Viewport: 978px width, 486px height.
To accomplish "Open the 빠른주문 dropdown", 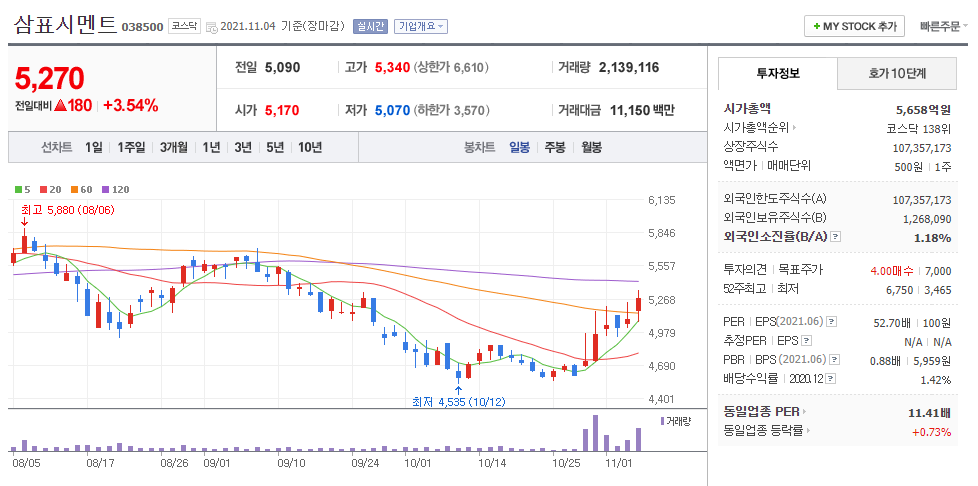I will point(944,26).
